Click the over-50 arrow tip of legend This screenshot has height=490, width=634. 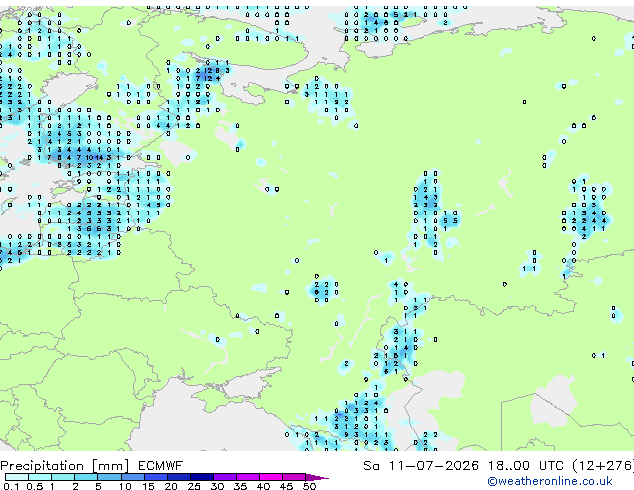click(317, 477)
